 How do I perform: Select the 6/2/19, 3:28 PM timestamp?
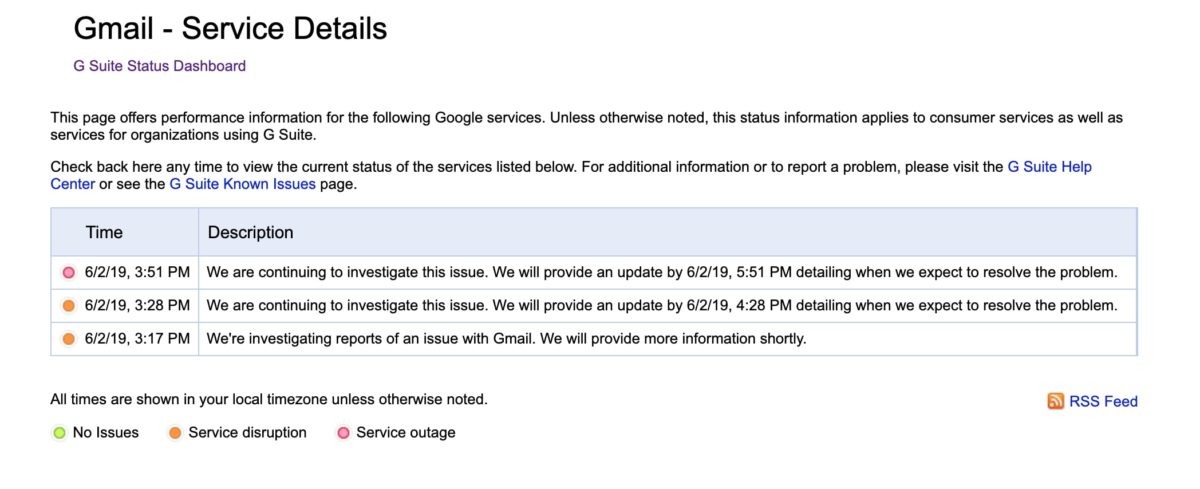point(137,305)
